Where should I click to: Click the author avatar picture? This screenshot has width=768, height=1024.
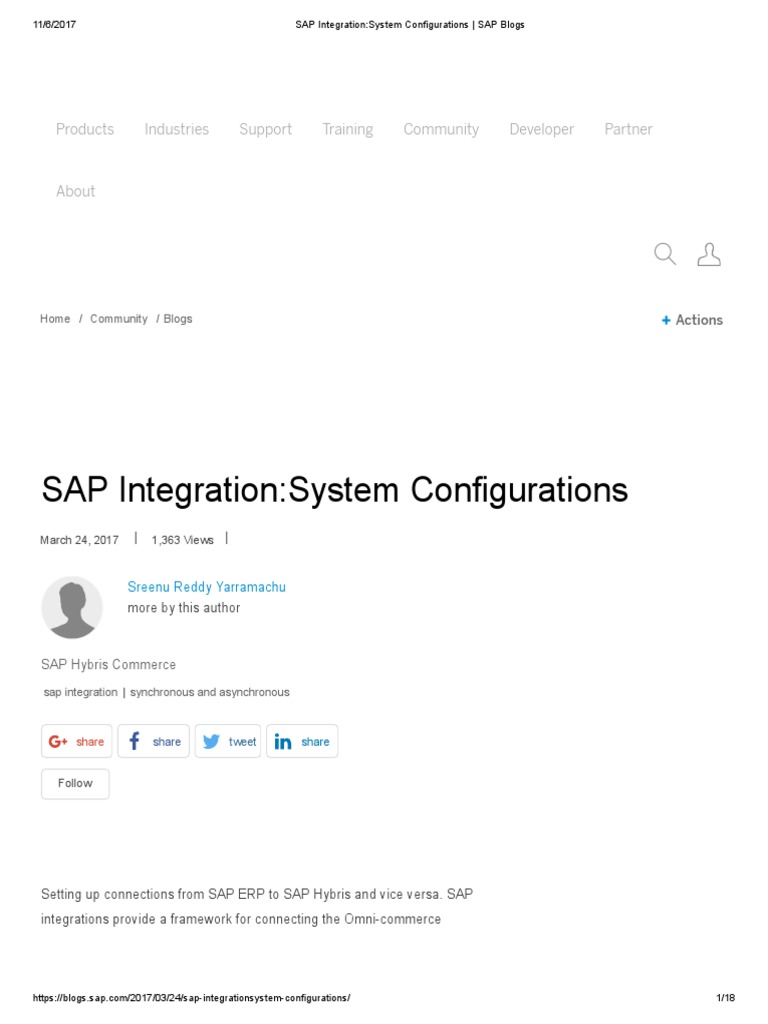(x=72, y=607)
